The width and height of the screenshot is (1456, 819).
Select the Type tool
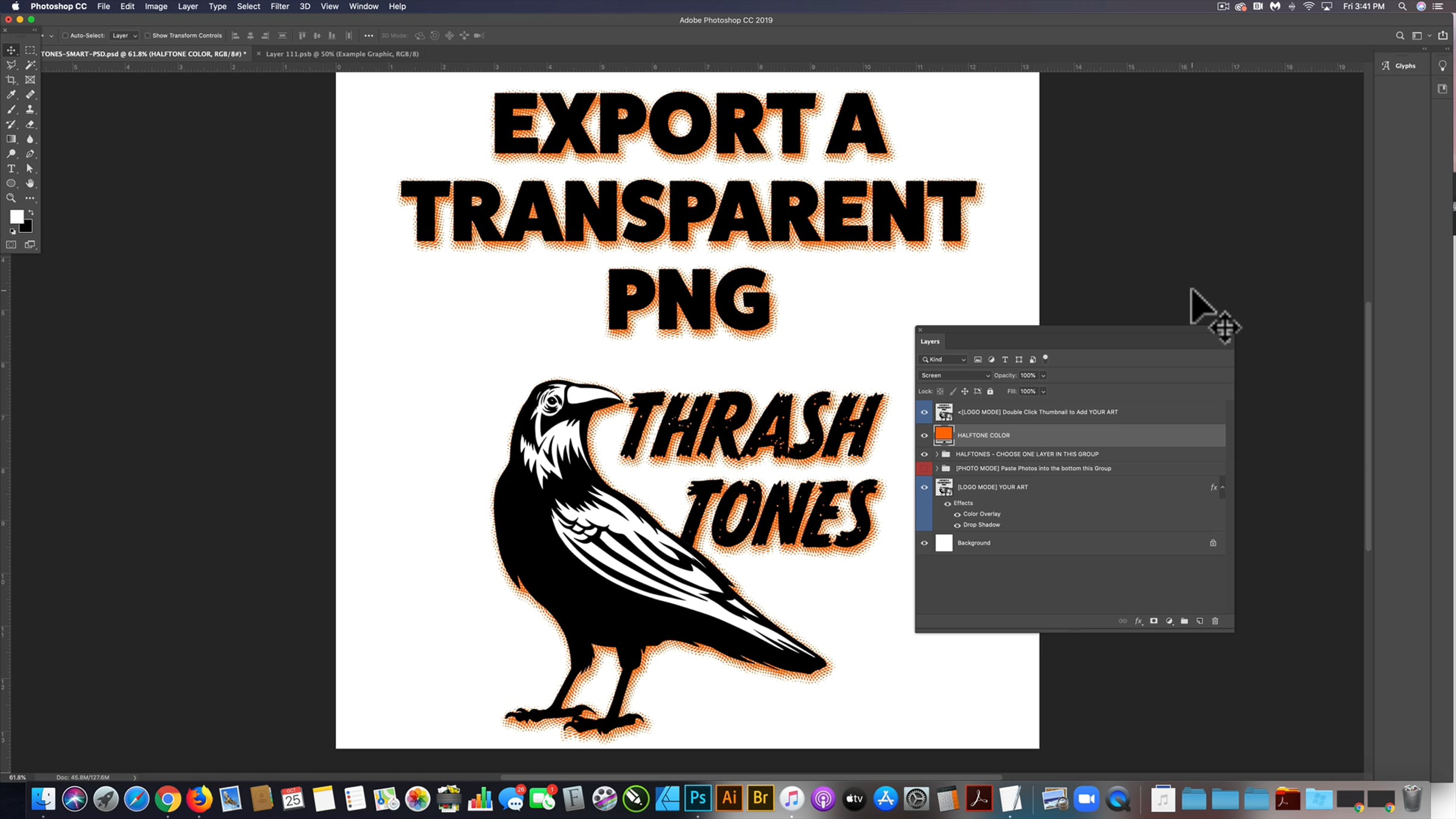pos(11,169)
